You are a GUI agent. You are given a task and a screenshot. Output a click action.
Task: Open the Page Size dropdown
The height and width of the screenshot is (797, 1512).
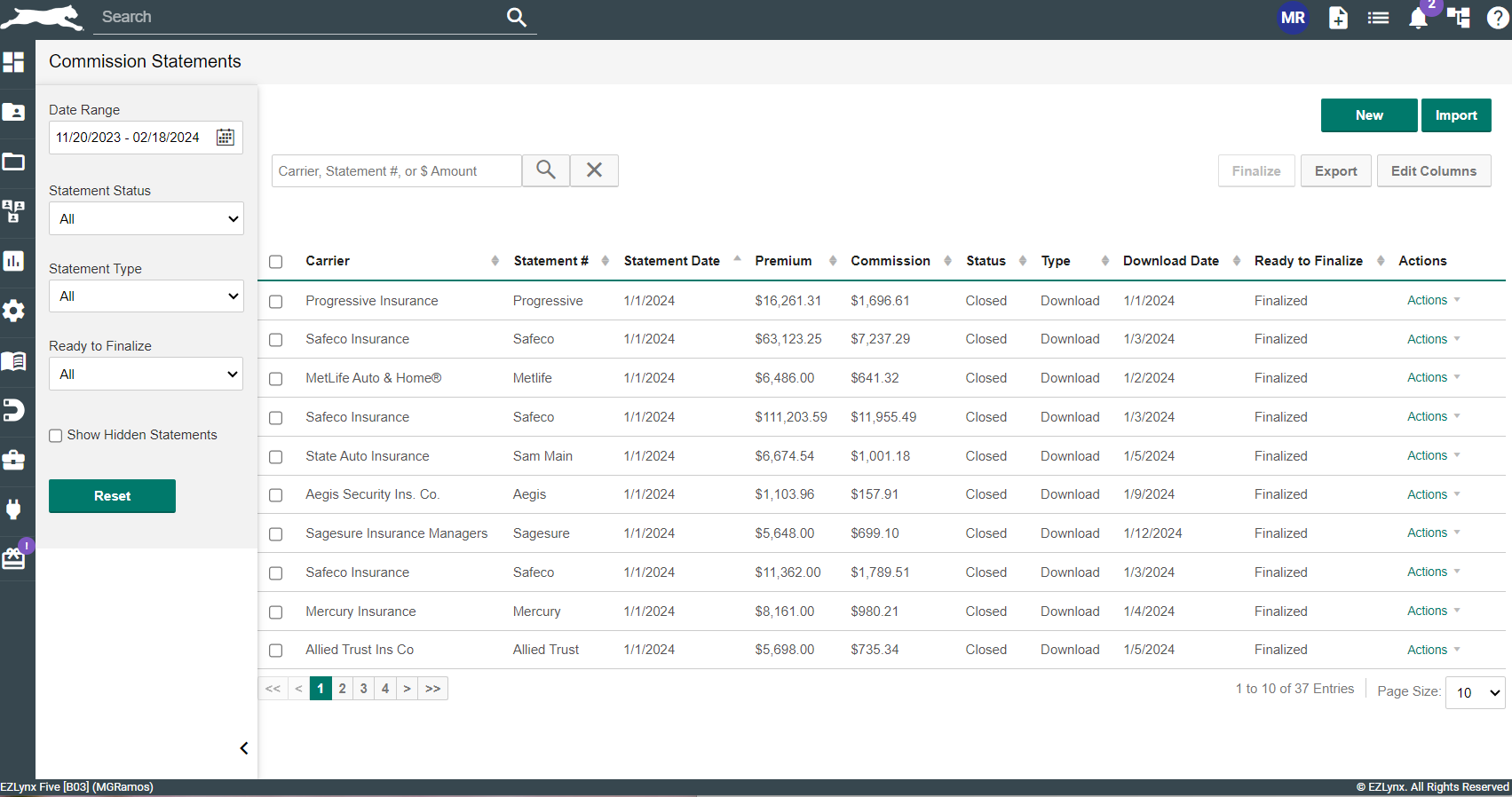(x=1475, y=692)
